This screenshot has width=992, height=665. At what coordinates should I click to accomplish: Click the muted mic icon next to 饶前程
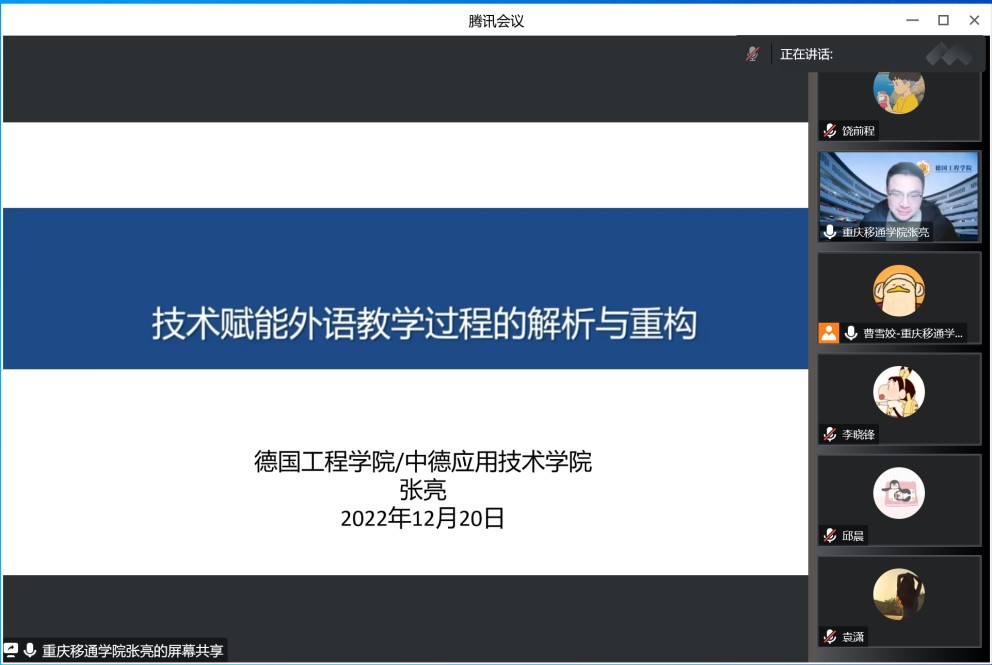click(x=829, y=131)
